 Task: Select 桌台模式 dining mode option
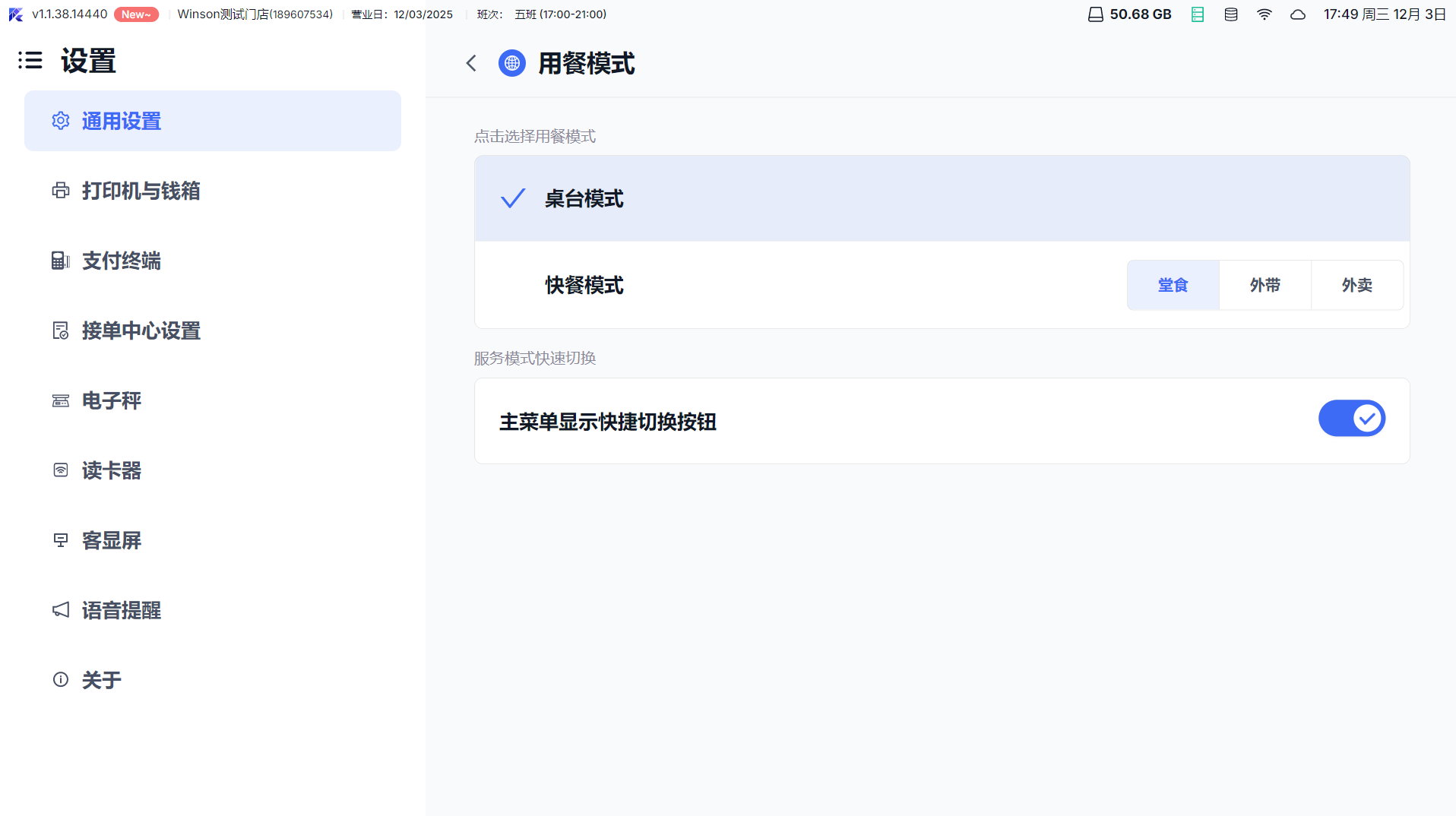[x=584, y=199]
